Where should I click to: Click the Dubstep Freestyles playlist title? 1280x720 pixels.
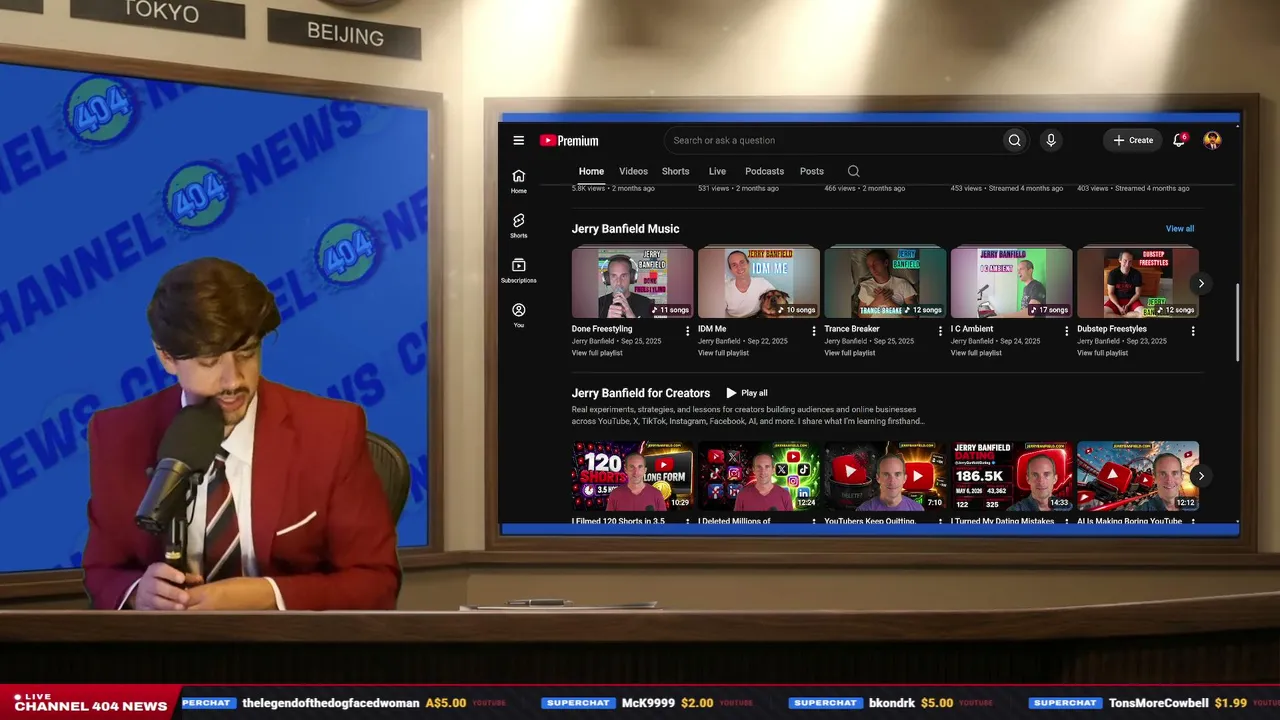[x=1112, y=329]
